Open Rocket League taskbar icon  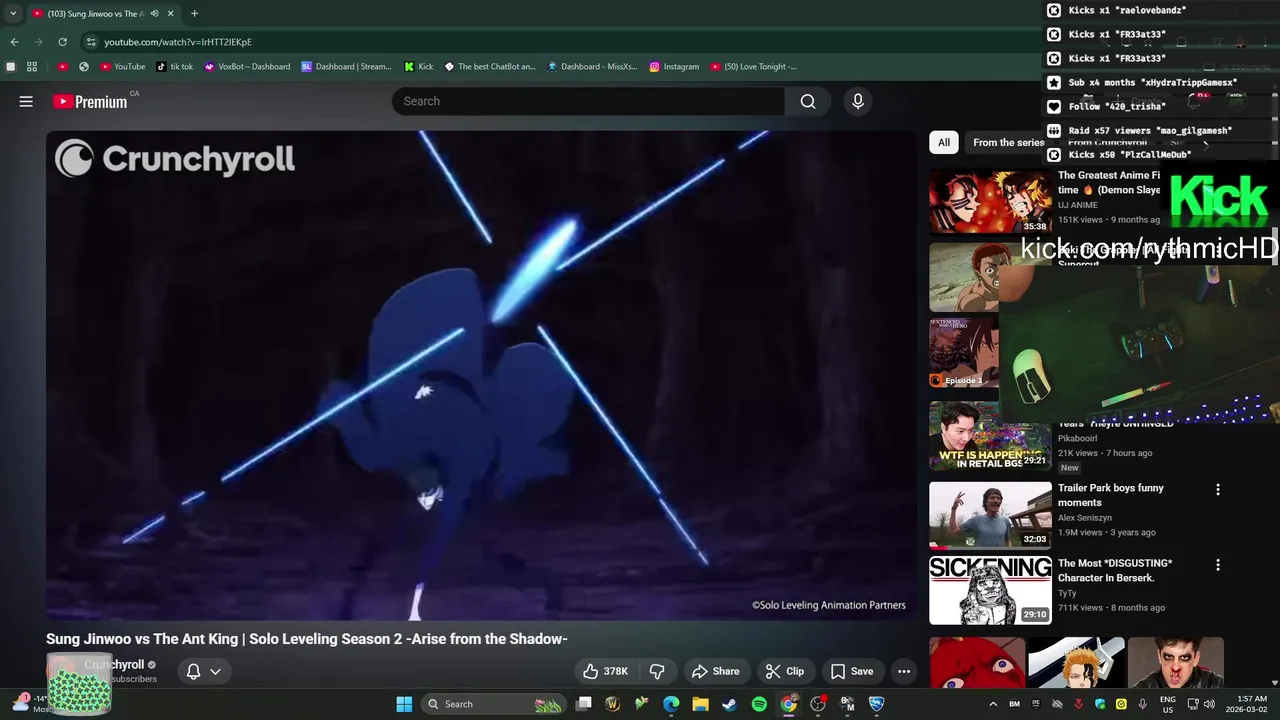click(877, 704)
